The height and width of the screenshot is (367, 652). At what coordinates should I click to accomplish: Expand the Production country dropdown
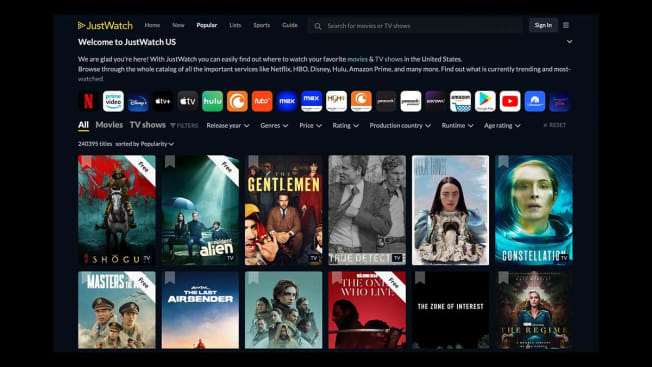pos(400,126)
